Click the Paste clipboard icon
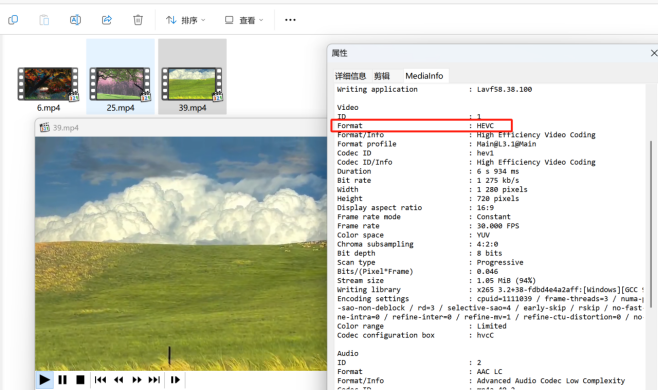The width and height of the screenshot is (658, 391). point(44,20)
